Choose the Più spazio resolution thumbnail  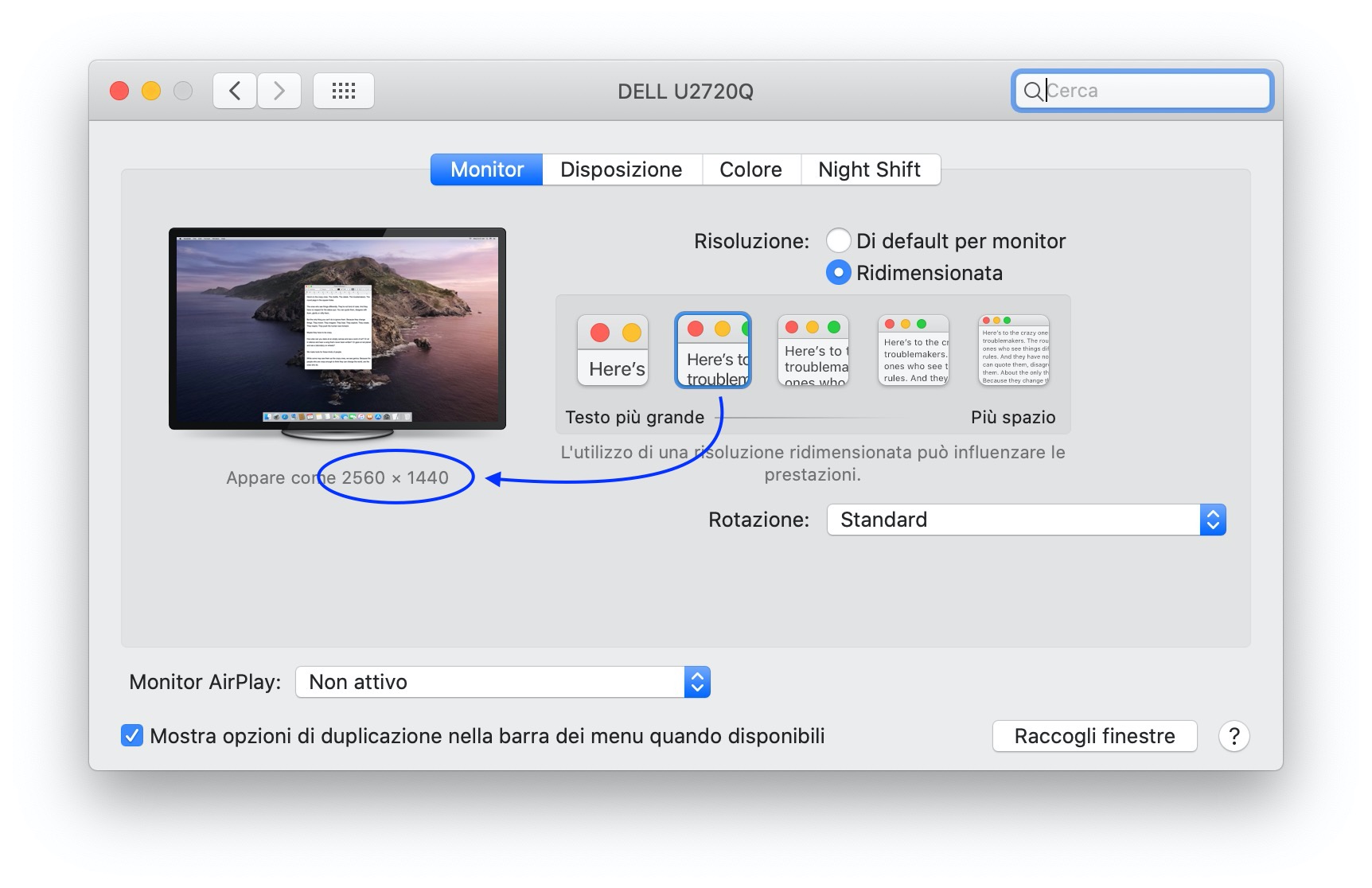pyautogui.click(x=1014, y=350)
